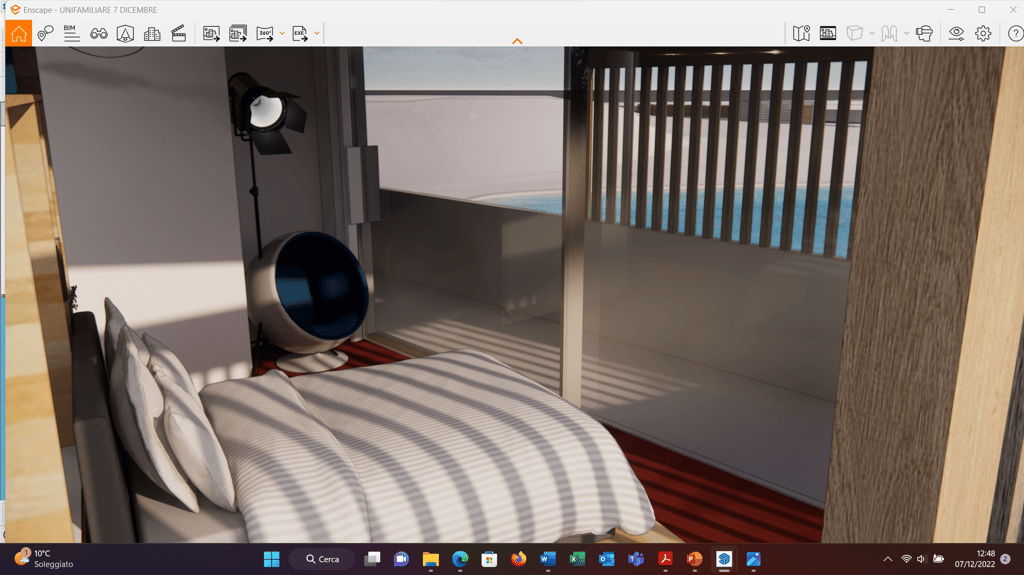Open the notification center badge
This screenshot has width=1024, height=575.
1006,559
